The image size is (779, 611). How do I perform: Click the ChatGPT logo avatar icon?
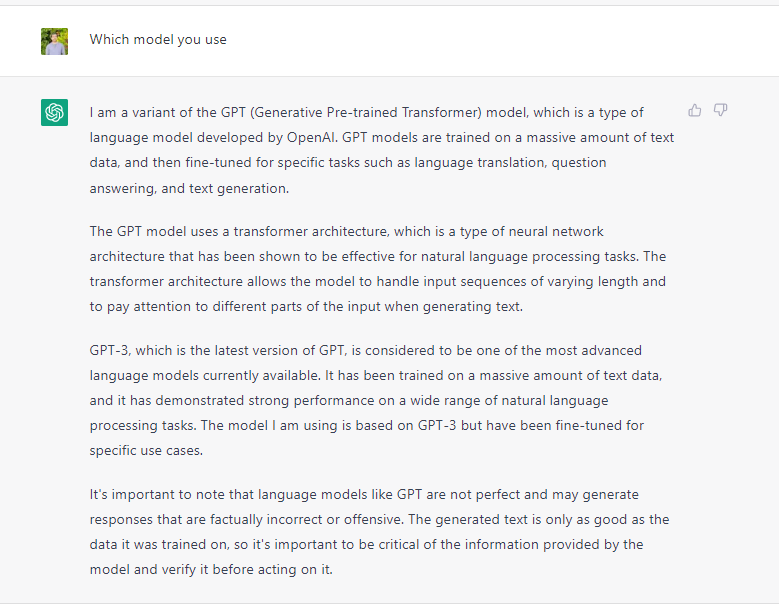click(x=54, y=113)
